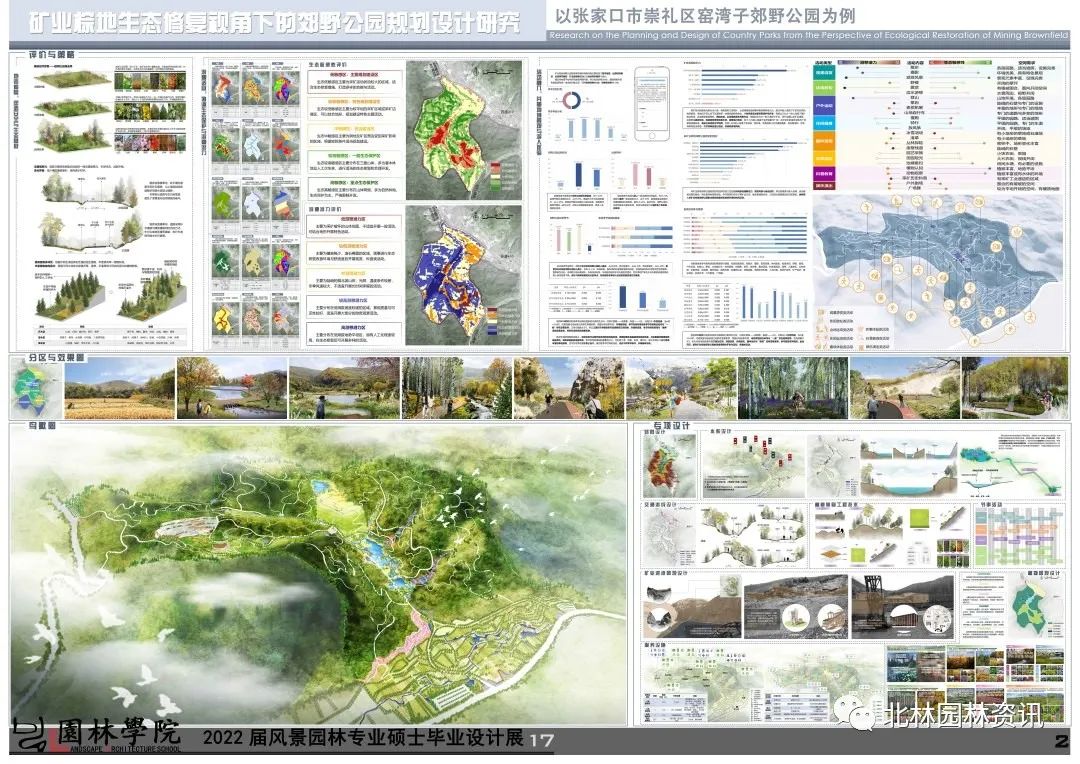Click the page number 2 in footer
This screenshot has width=1080, height=764.
[1061, 741]
